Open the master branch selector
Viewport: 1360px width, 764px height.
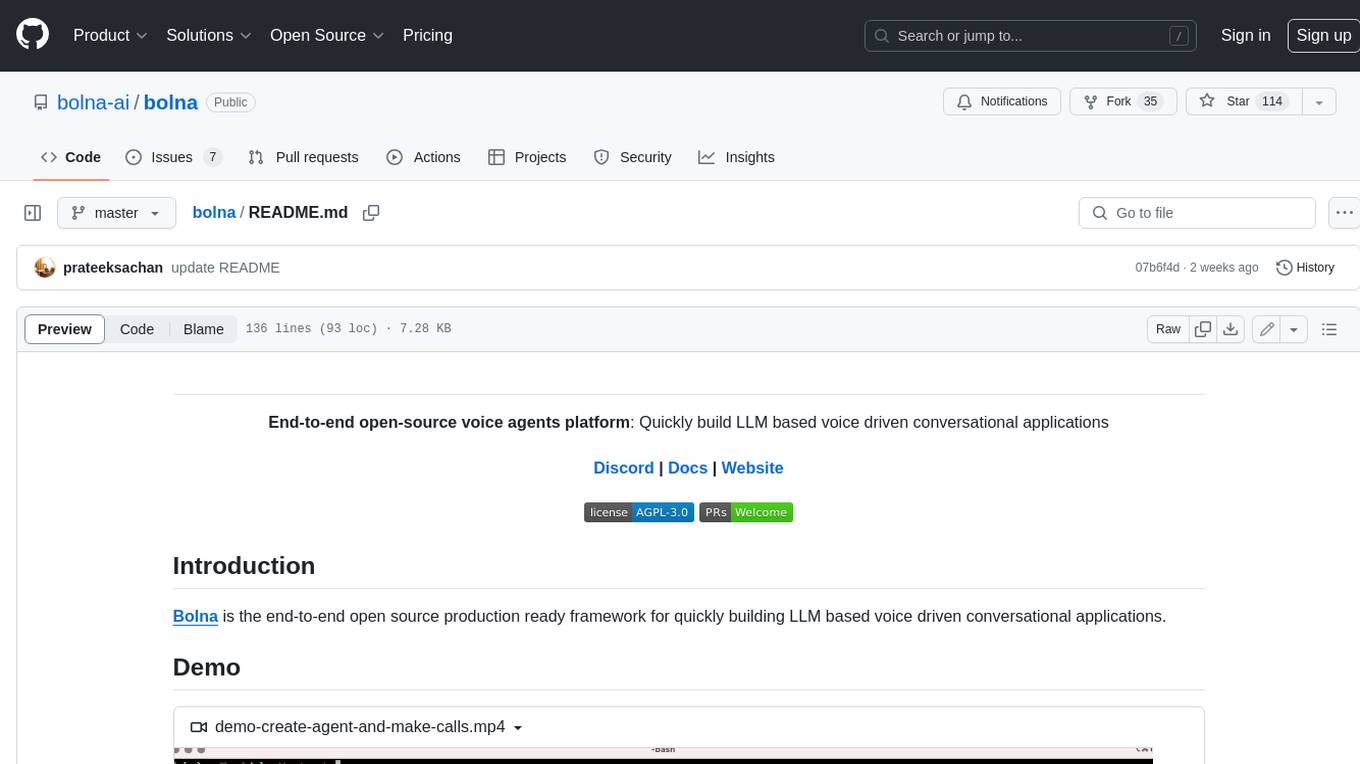[x=116, y=213]
